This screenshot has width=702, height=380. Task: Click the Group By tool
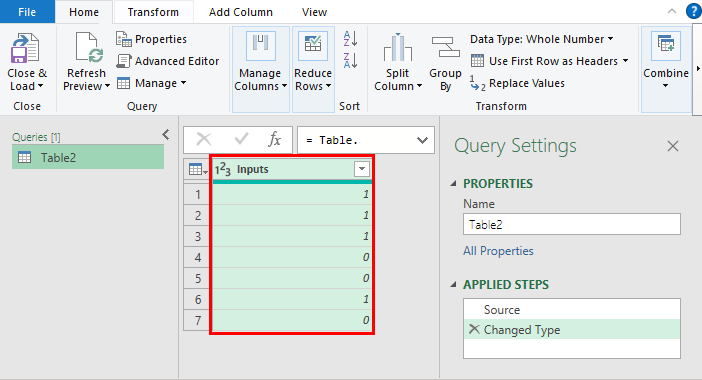[445, 63]
